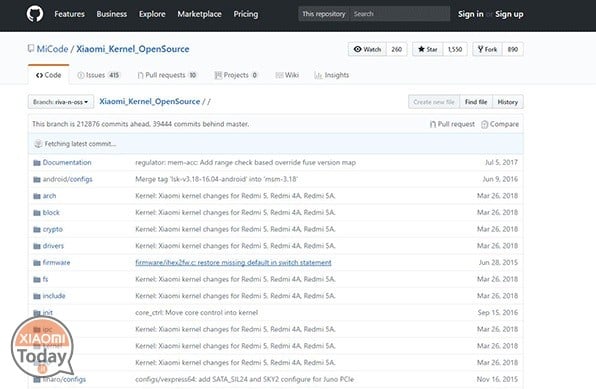Viewport: 596px width, 389px height.
Task: Click the drivers folder icon
Action: tap(37, 246)
